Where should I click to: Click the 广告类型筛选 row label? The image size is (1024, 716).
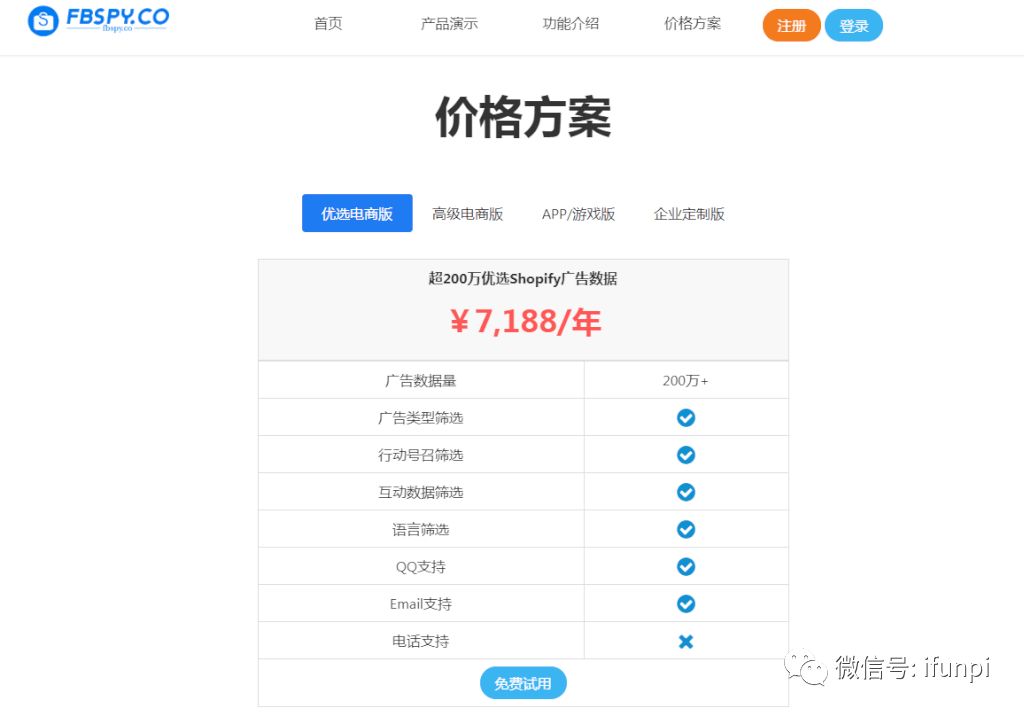(x=421, y=417)
